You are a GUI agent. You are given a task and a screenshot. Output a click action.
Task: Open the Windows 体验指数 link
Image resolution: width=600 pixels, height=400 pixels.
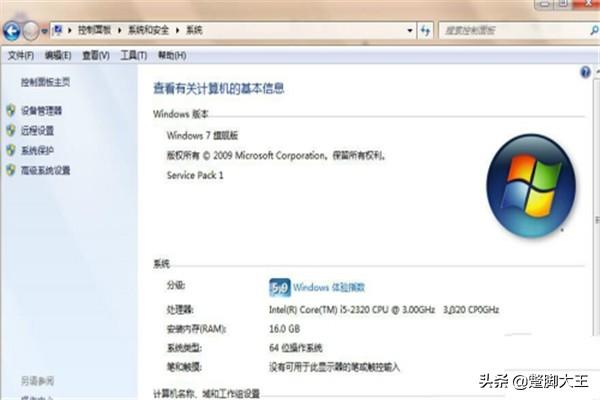[x=329, y=287]
